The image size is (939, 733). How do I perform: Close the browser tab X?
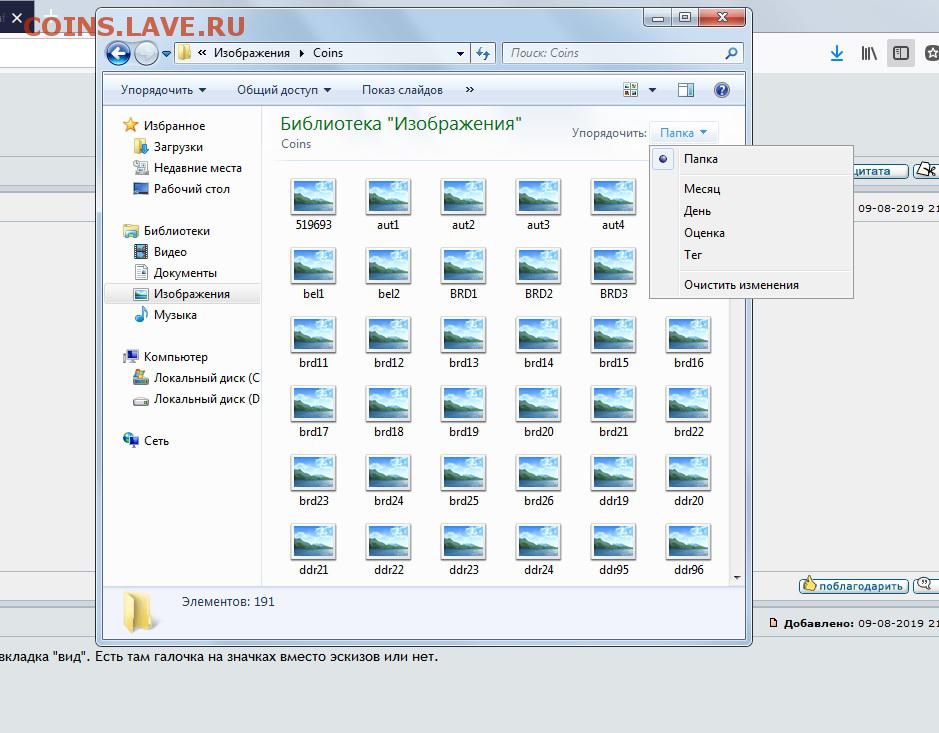[x=17, y=19]
